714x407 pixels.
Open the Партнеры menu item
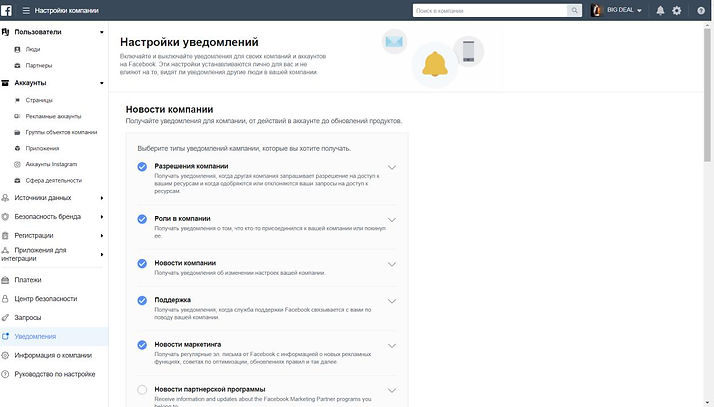pyautogui.click(x=39, y=66)
